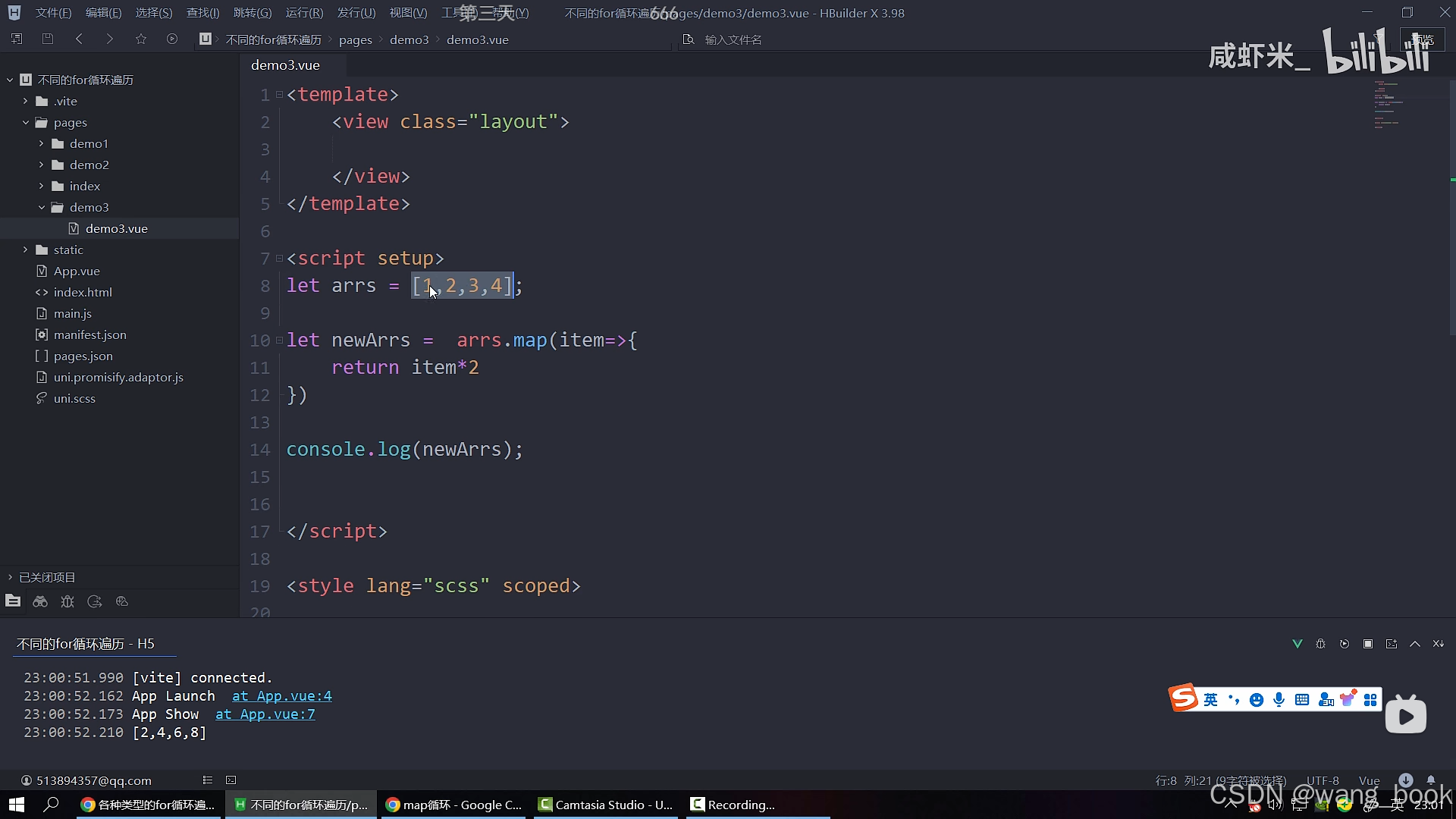Open the Sogou skin shirt icon
Image resolution: width=1456 pixels, height=819 pixels.
1348,699
